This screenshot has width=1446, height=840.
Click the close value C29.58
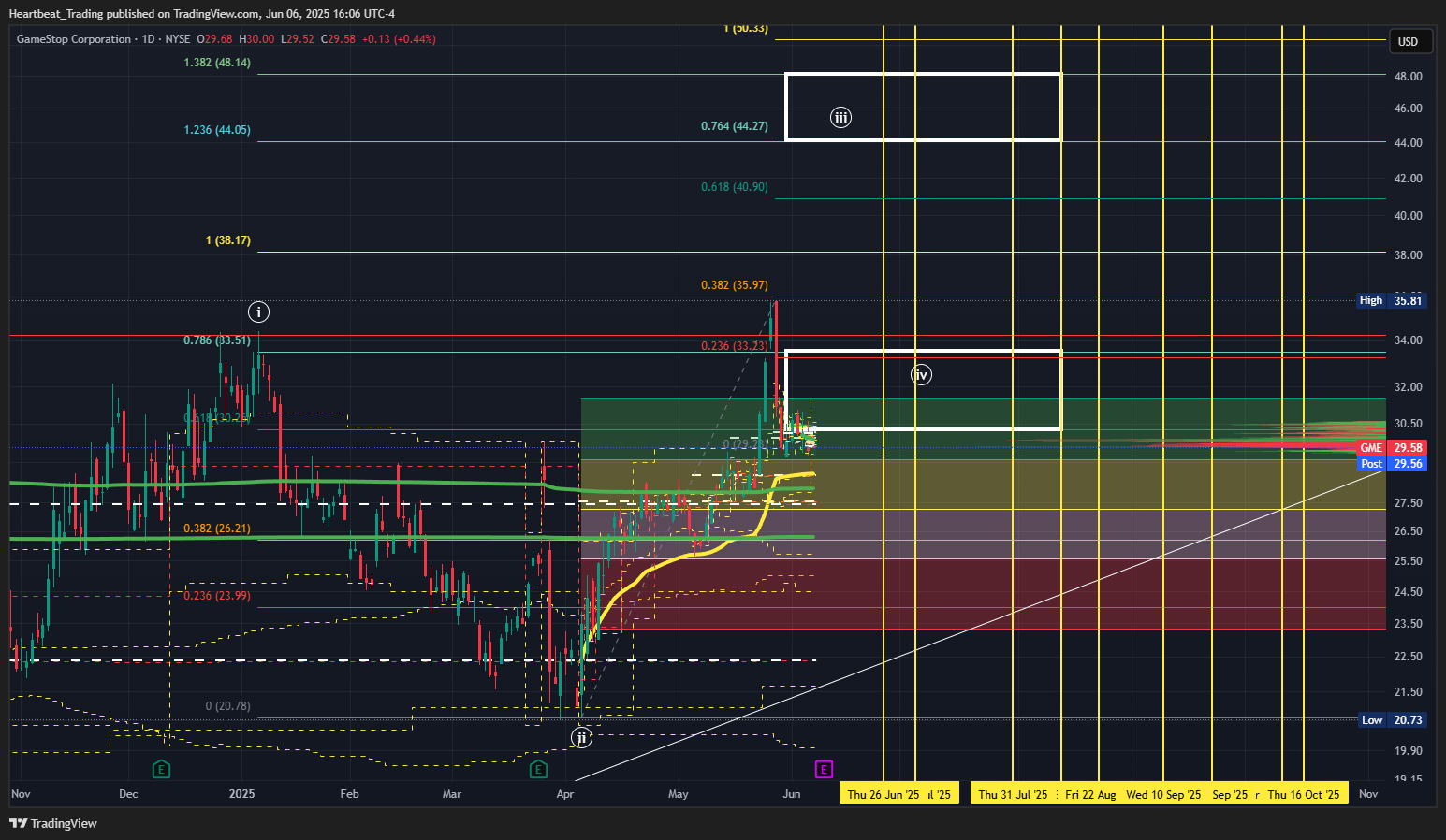338,39
